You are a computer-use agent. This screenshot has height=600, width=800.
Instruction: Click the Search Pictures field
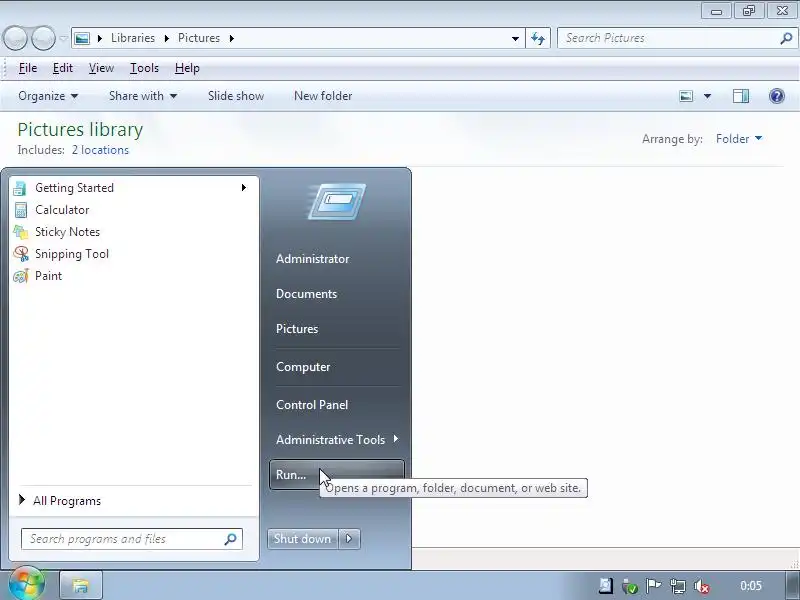pyautogui.click(x=677, y=38)
